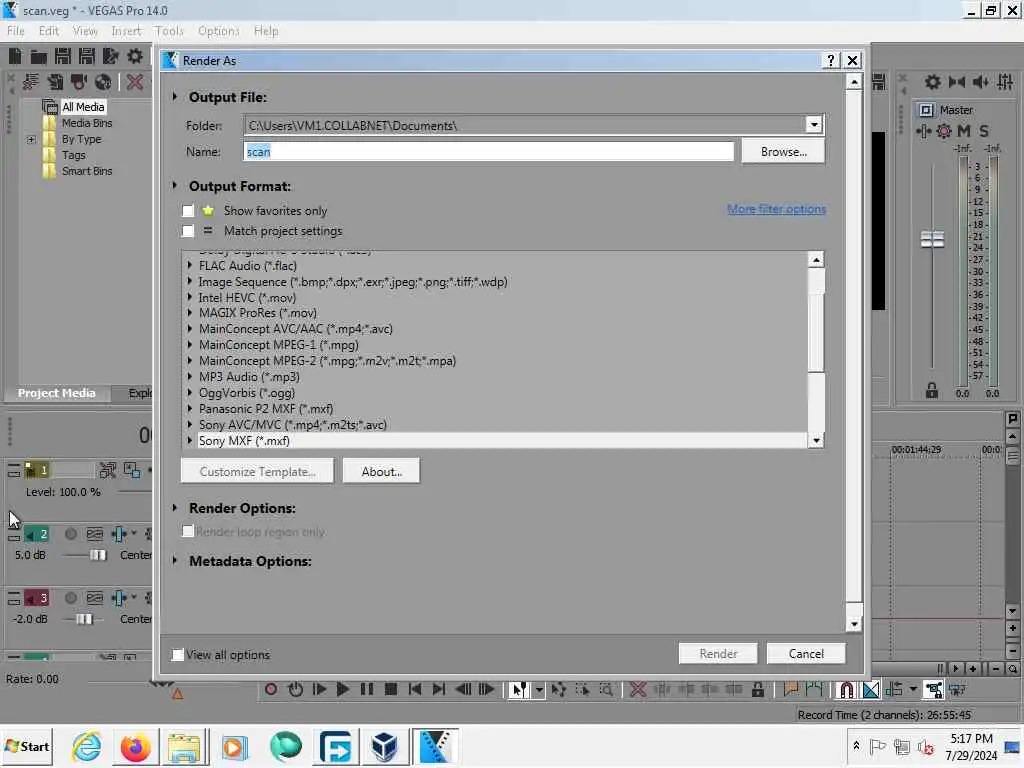Toggle Show favorites only checkbox

188,211
